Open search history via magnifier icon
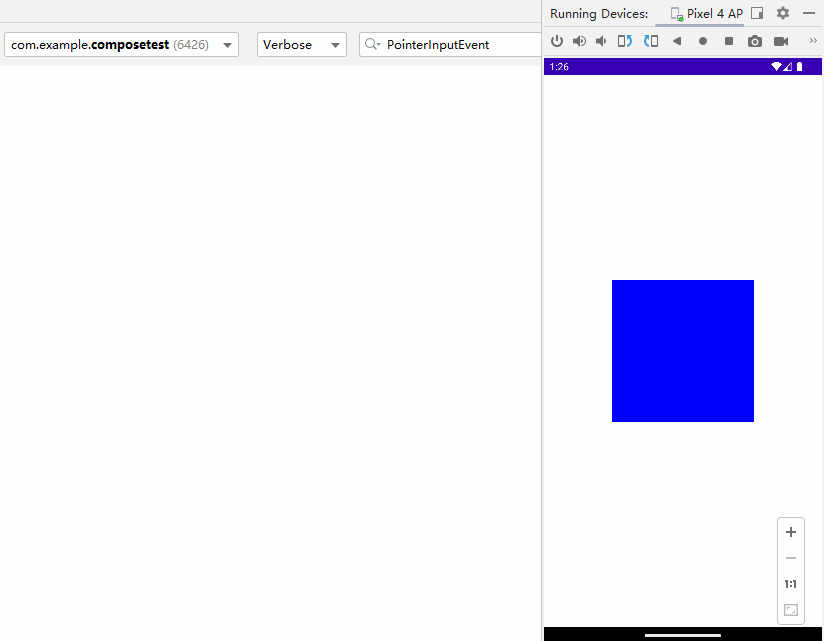 coord(372,45)
